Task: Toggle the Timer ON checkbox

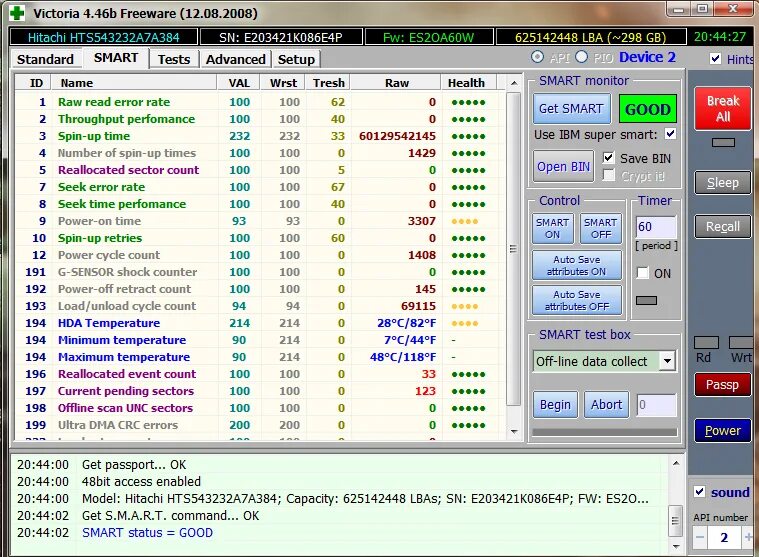Action: click(642, 273)
